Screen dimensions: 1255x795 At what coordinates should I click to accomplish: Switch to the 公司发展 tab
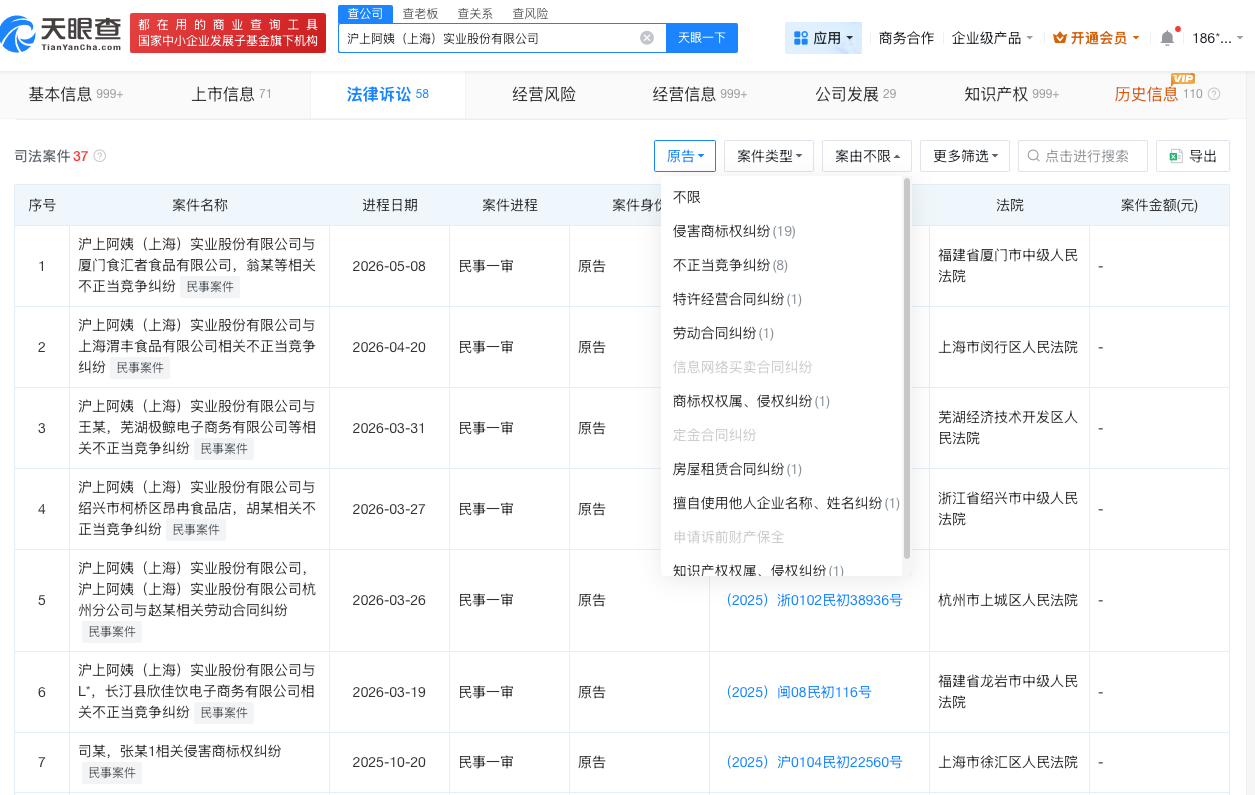(x=856, y=94)
